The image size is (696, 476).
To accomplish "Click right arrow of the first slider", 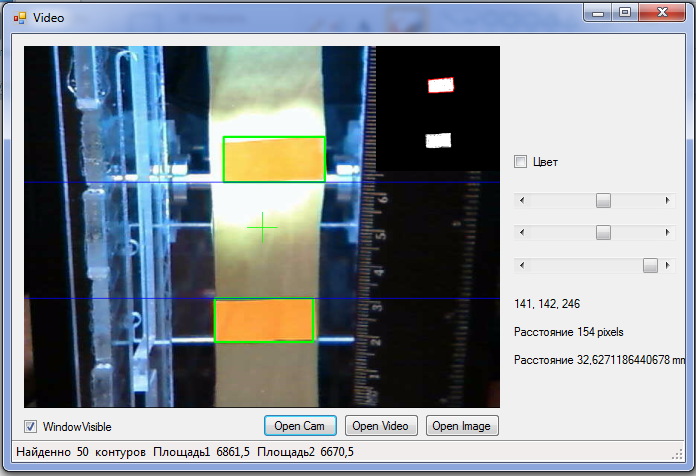I will coord(668,201).
